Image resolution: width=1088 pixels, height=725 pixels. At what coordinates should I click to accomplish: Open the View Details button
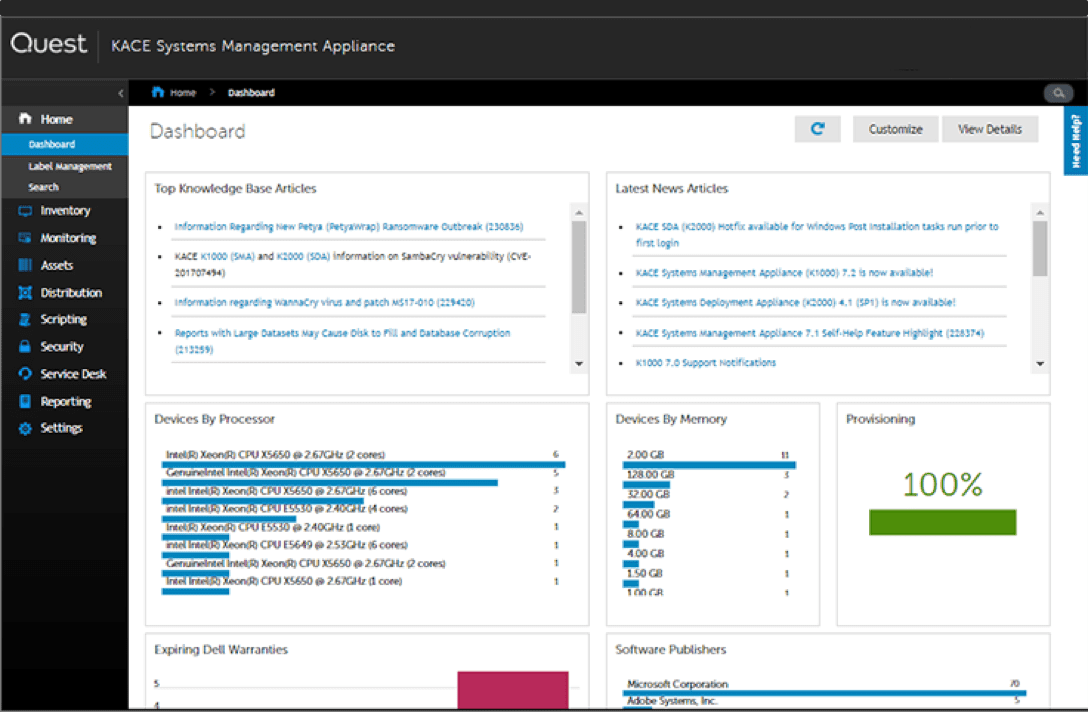(x=989, y=129)
